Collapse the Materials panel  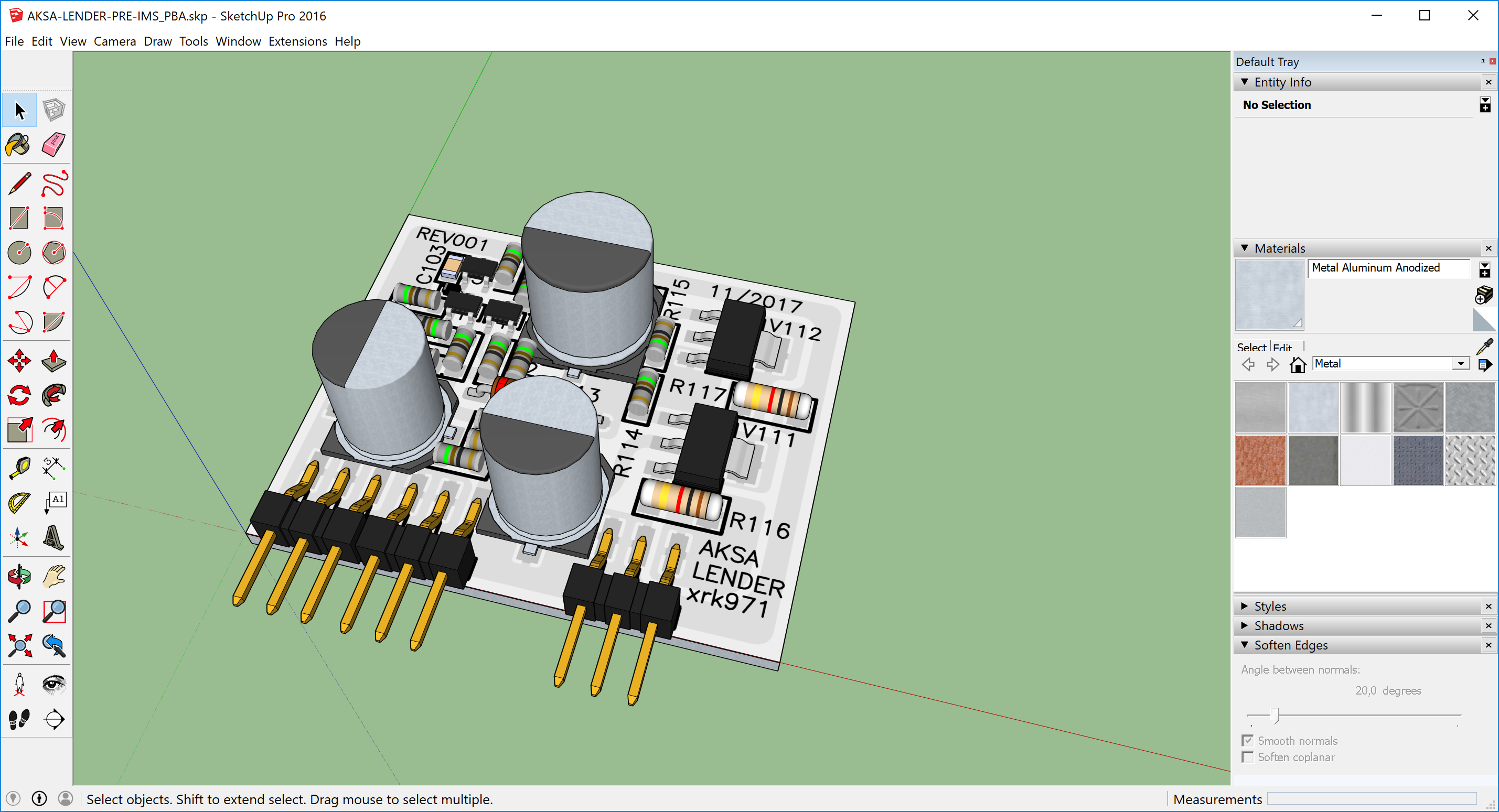tap(1245, 248)
